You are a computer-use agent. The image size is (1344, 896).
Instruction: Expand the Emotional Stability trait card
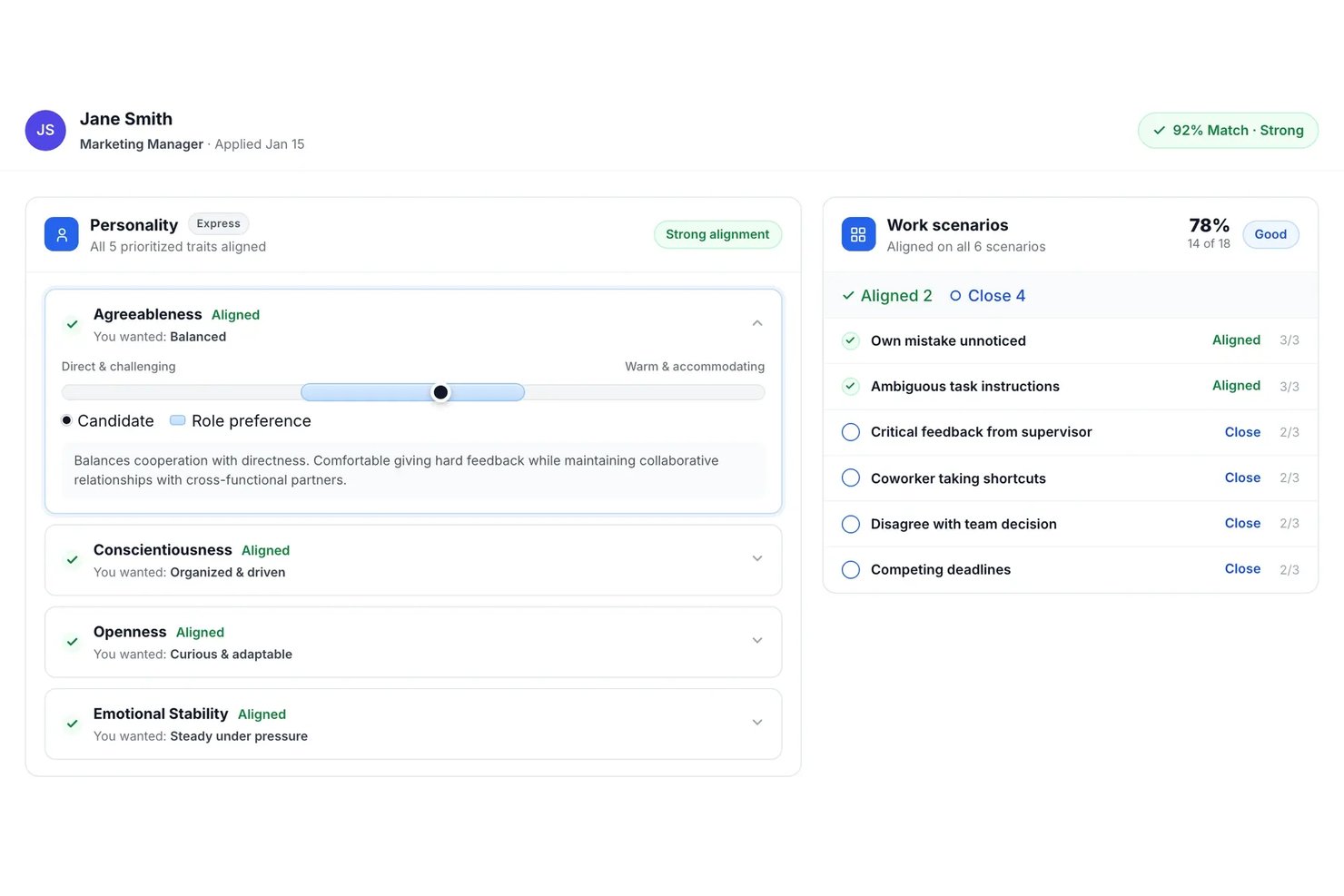click(x=757, y=723)
